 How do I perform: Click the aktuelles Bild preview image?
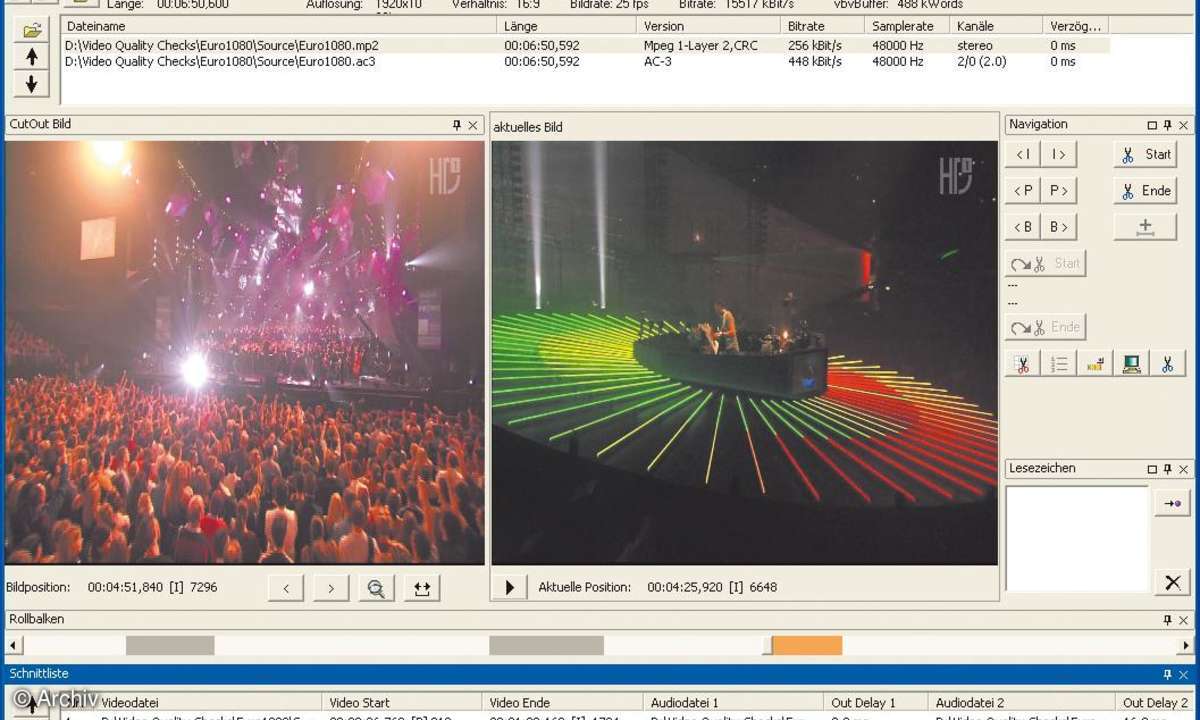[744, 353]
